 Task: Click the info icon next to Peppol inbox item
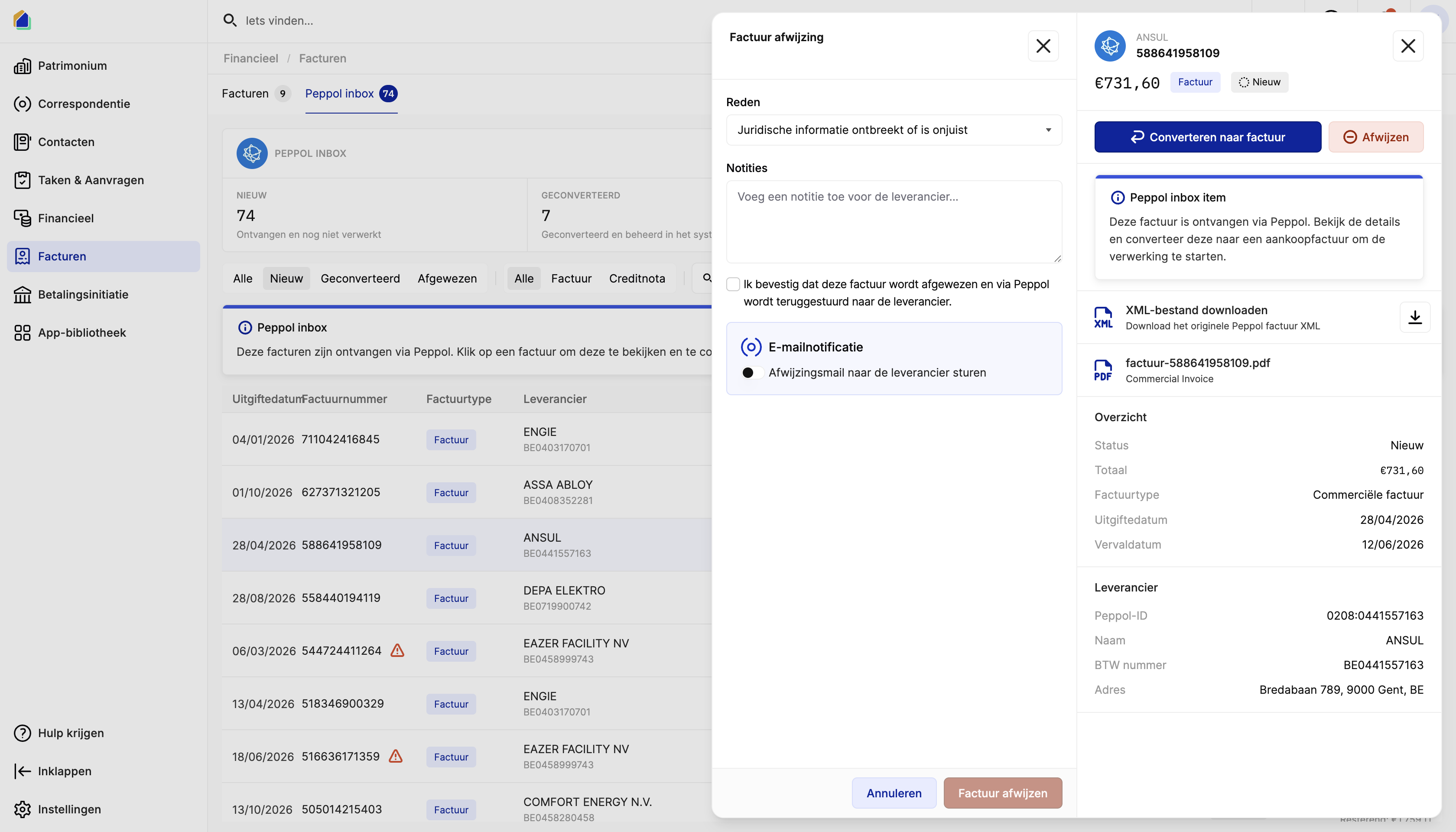point(1117,198)
